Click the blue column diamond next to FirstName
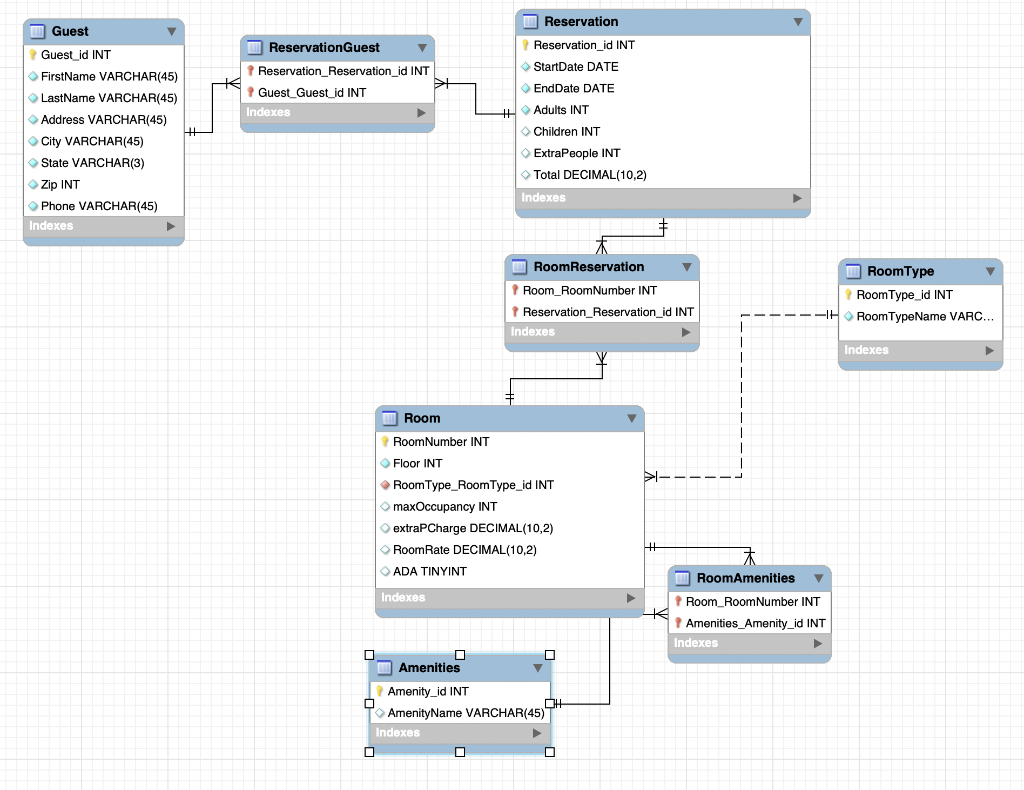Viewport: 1024px width, 790px height. click(34, 76)
